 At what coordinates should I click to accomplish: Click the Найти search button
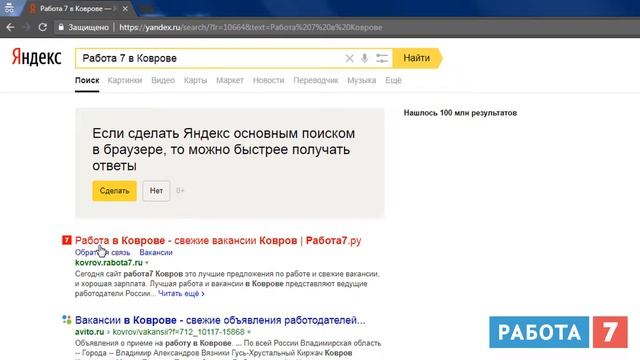click(417, 58)
